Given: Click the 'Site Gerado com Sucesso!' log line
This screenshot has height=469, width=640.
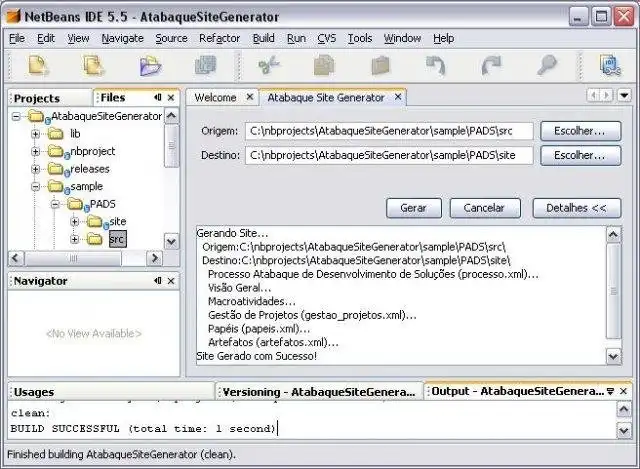Looking at the screenshot, I should (256, 356).
